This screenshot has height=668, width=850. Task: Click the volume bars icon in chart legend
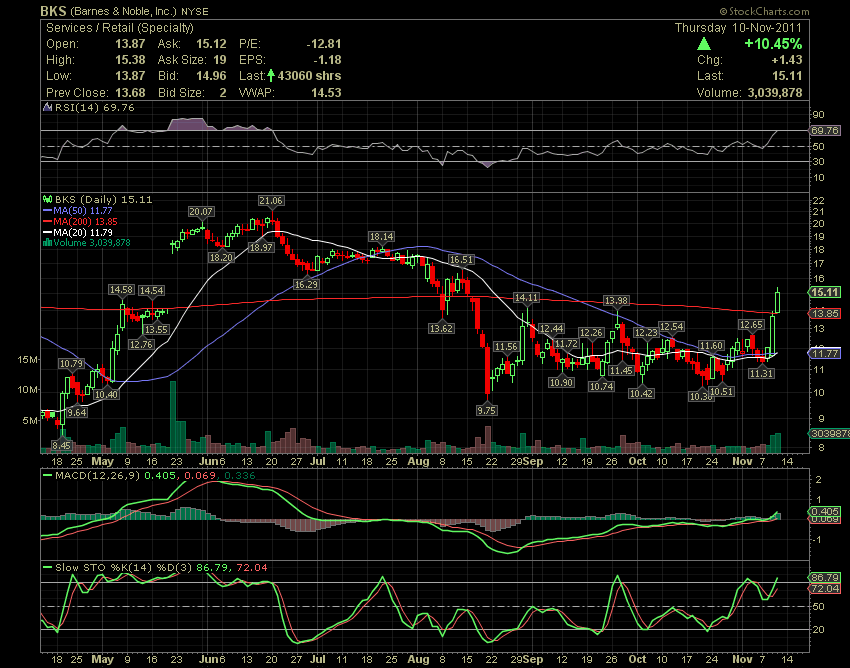(x=47, y=242)
